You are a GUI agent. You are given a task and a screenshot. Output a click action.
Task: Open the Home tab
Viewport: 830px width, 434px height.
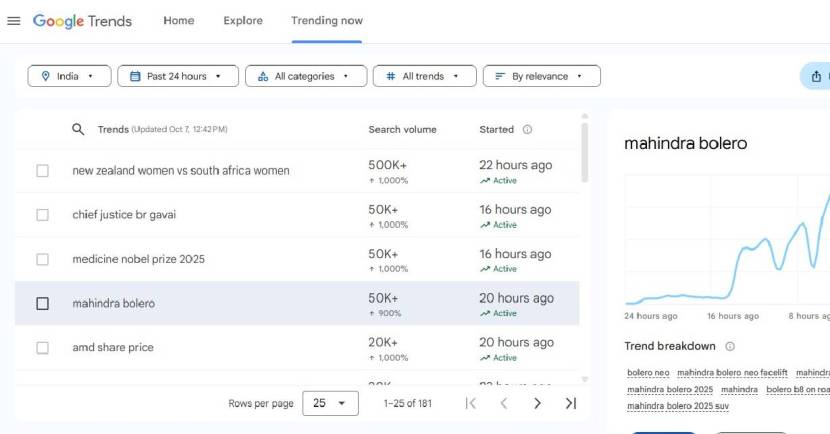[179, 21]
